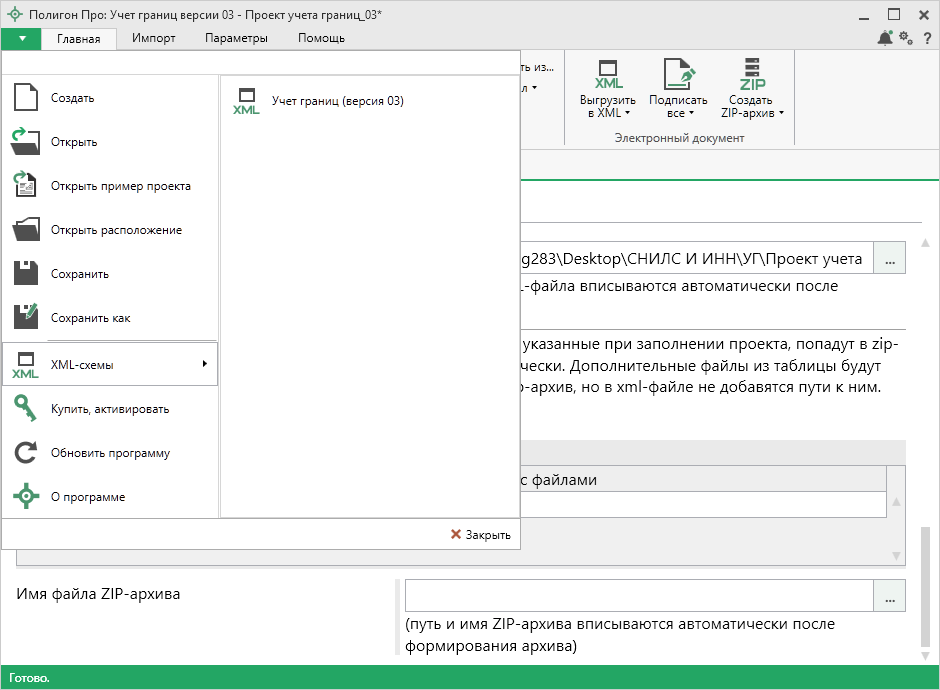
Task: Click the Закрыть button in menu
Action: click(481, 535)
